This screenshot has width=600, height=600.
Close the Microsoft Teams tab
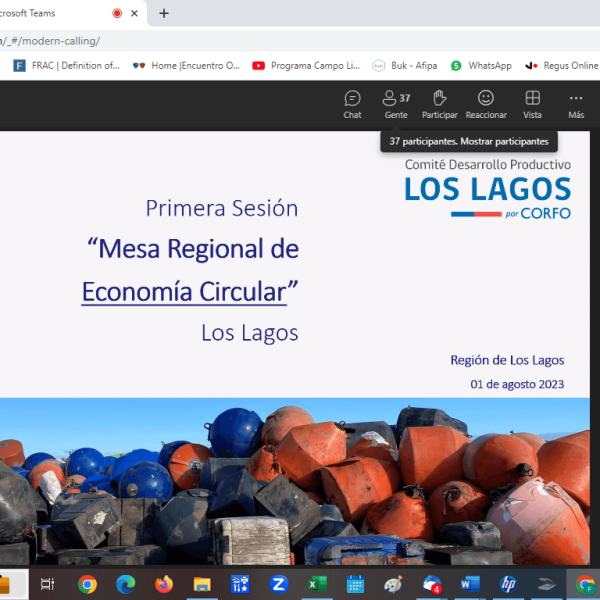[138, 13]
